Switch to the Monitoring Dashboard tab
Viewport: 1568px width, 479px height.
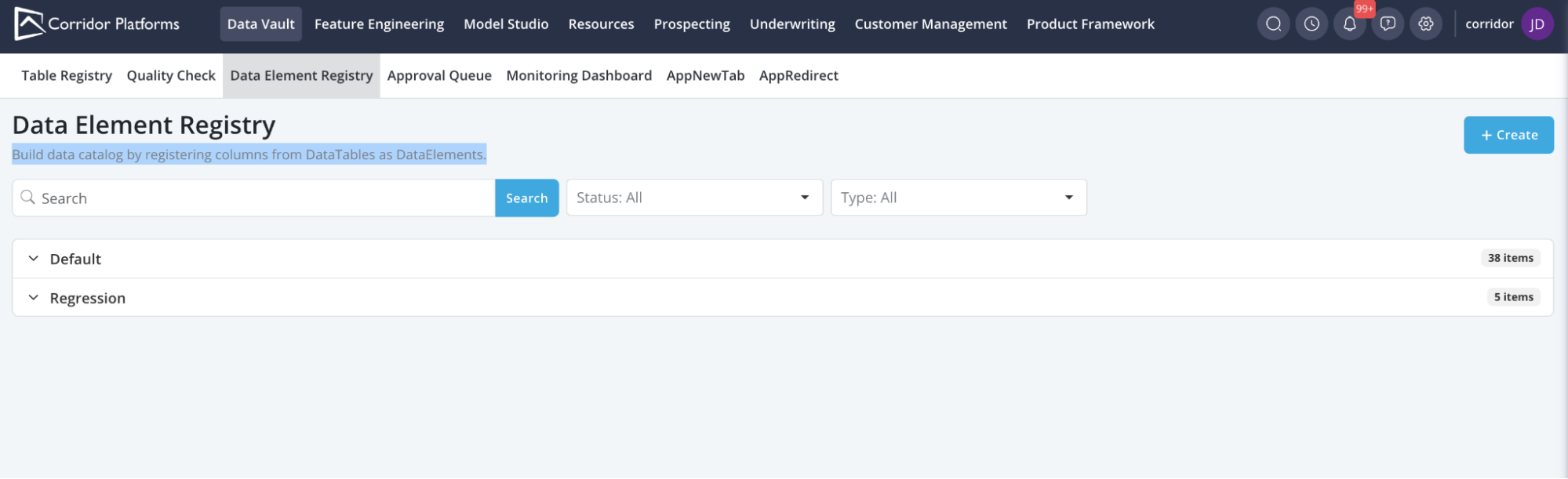(x=579, y=76)
